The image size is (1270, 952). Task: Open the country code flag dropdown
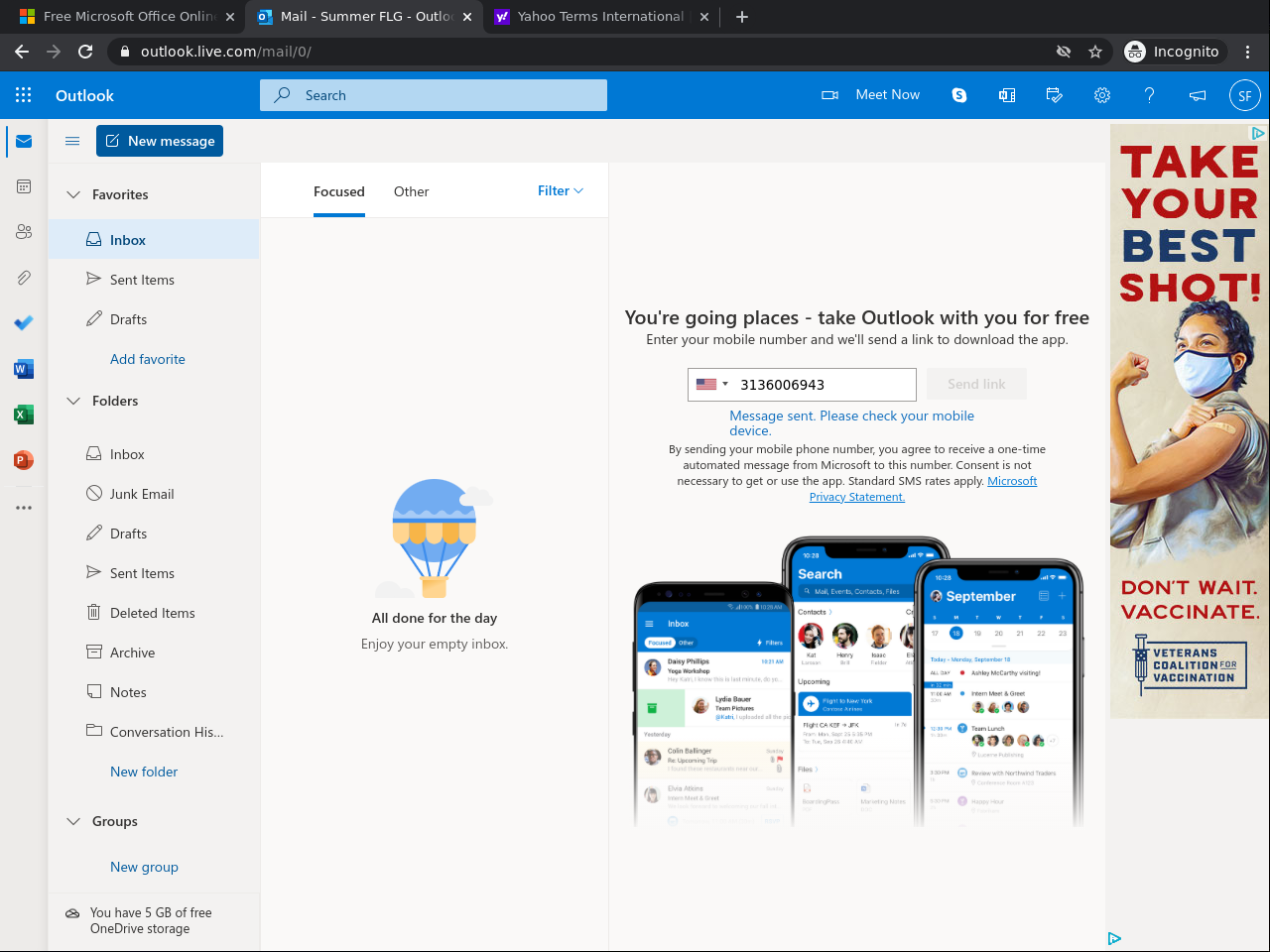[712, 385]
